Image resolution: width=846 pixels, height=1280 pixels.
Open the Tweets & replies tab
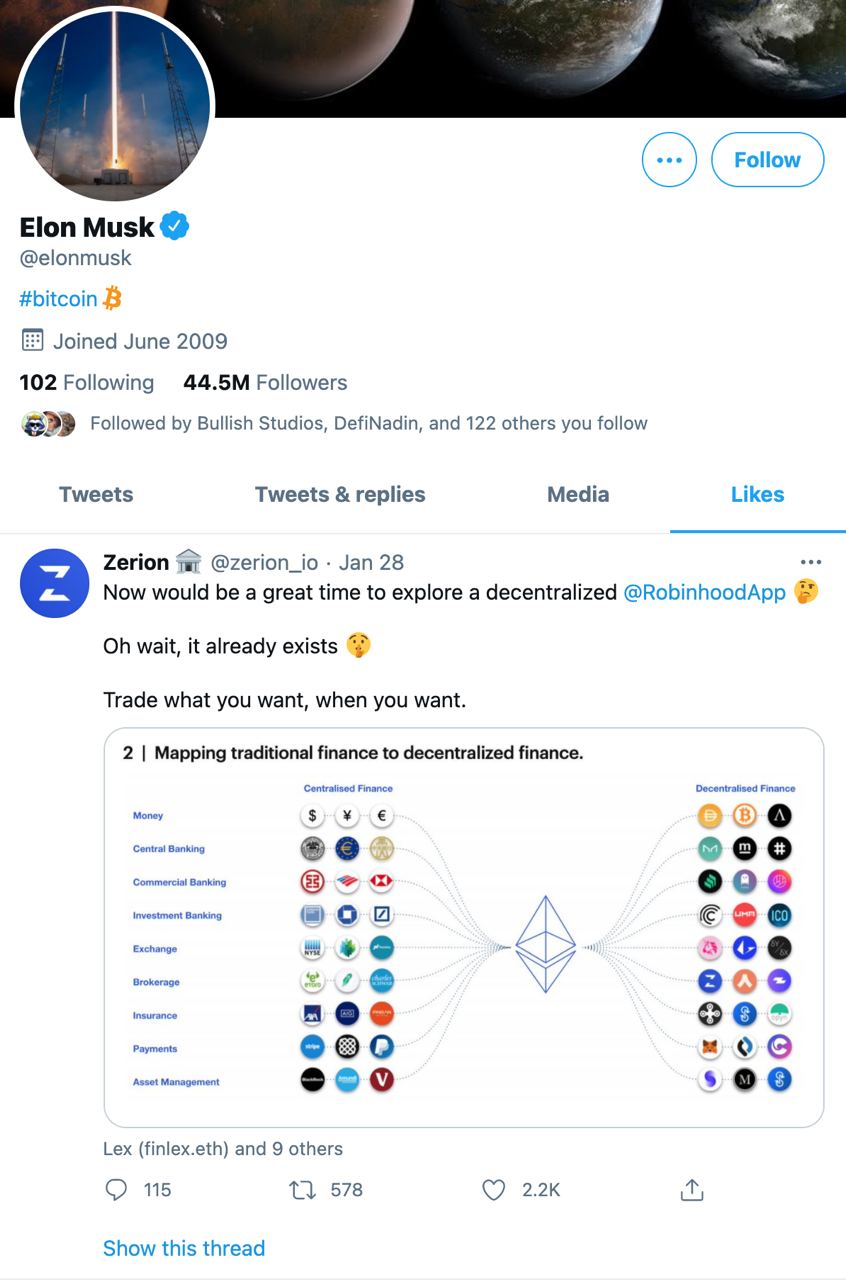pyautogui.click(x=340, y=494)
